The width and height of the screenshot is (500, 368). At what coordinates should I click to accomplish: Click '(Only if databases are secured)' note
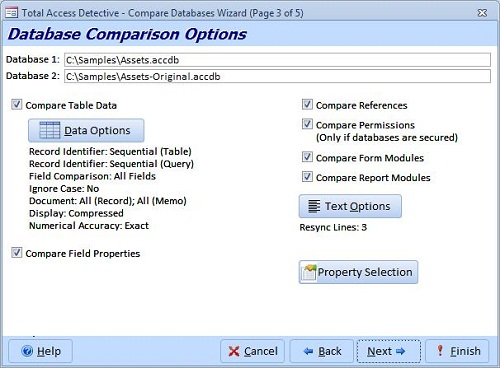click(387, 138)
